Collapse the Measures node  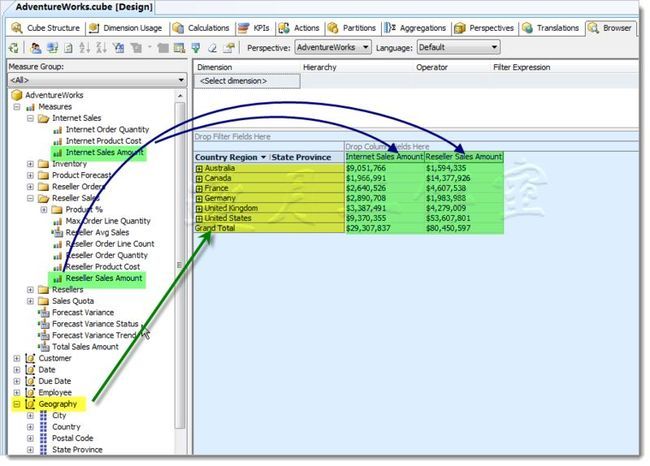[x=17, y=107]
